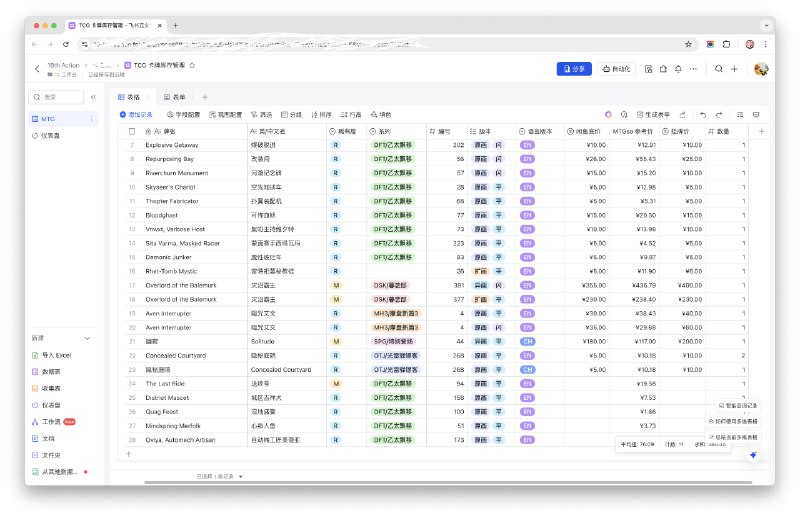Image resolution: width=800 pixels, height=518 pixels.
Task: Click the 18th Action breadcrumb link
Action: 63,65
